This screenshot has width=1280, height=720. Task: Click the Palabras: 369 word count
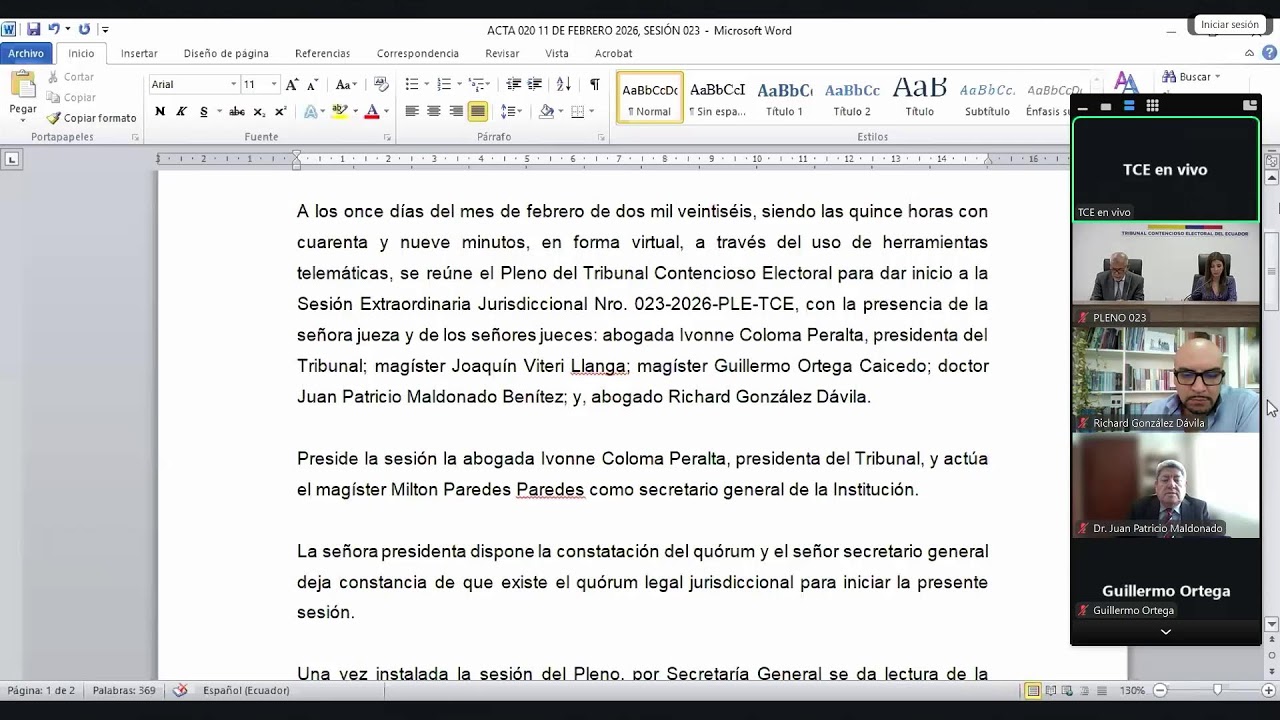tap(124, 690)
